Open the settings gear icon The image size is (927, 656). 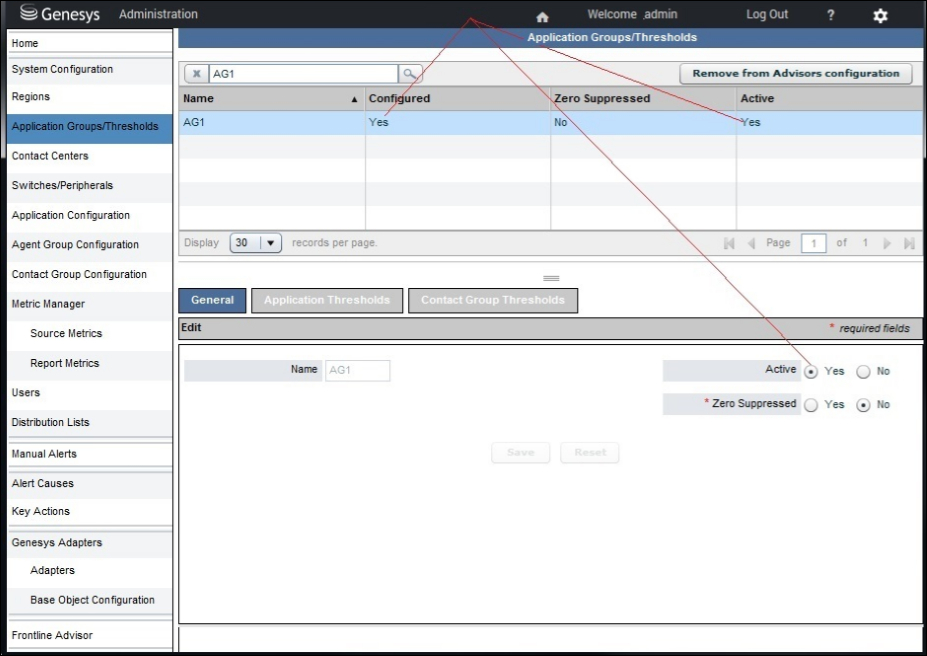point(880,16)
